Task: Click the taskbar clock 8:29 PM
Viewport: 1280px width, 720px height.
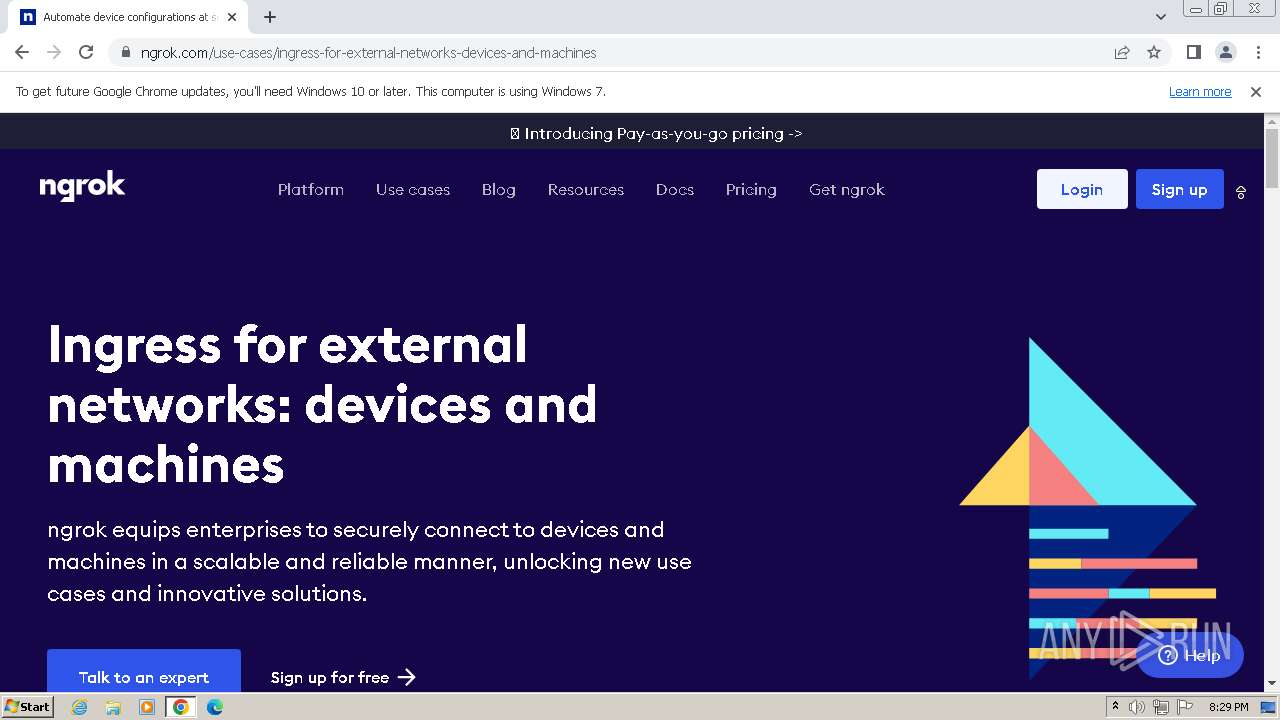Action: pos(1228,707)
